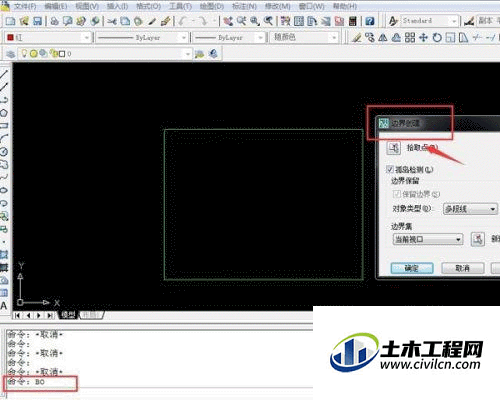Select the Offset tool icon
The height and width of the screenshot is (400, 500).
(x=396, y=37)
